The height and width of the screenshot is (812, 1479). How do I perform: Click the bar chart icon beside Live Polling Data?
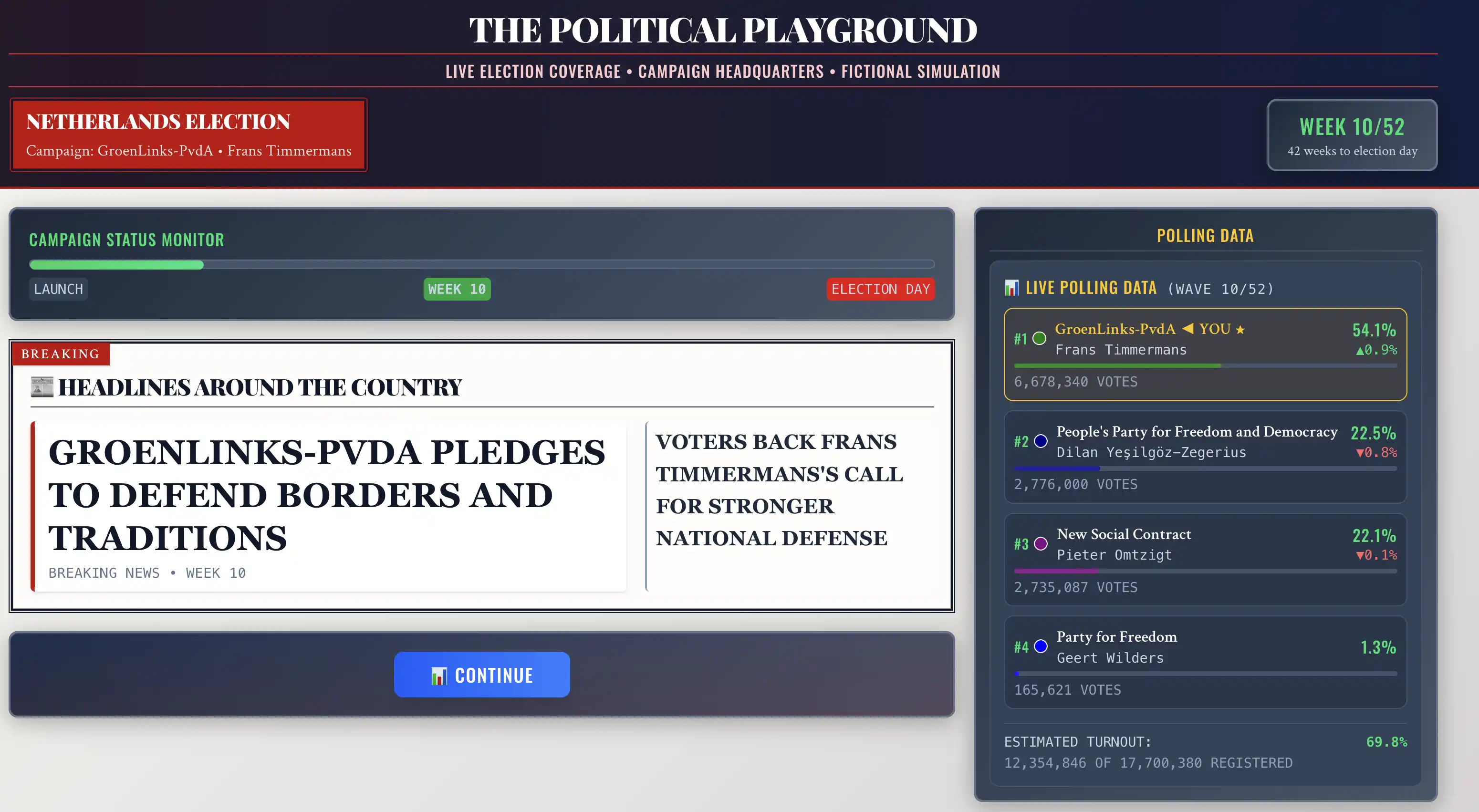click(1011, 287)
